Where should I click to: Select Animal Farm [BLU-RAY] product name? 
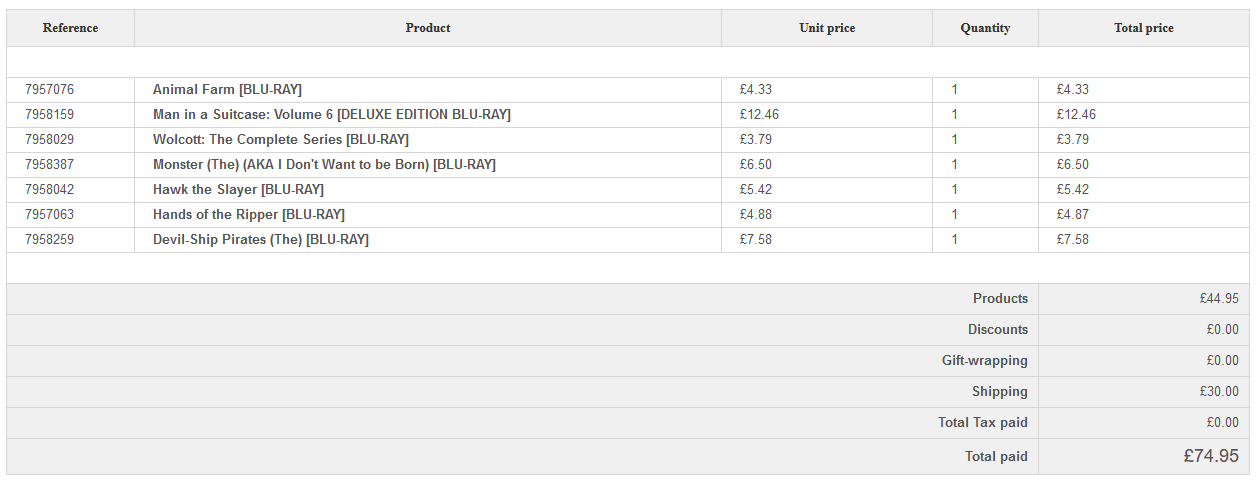227,90
